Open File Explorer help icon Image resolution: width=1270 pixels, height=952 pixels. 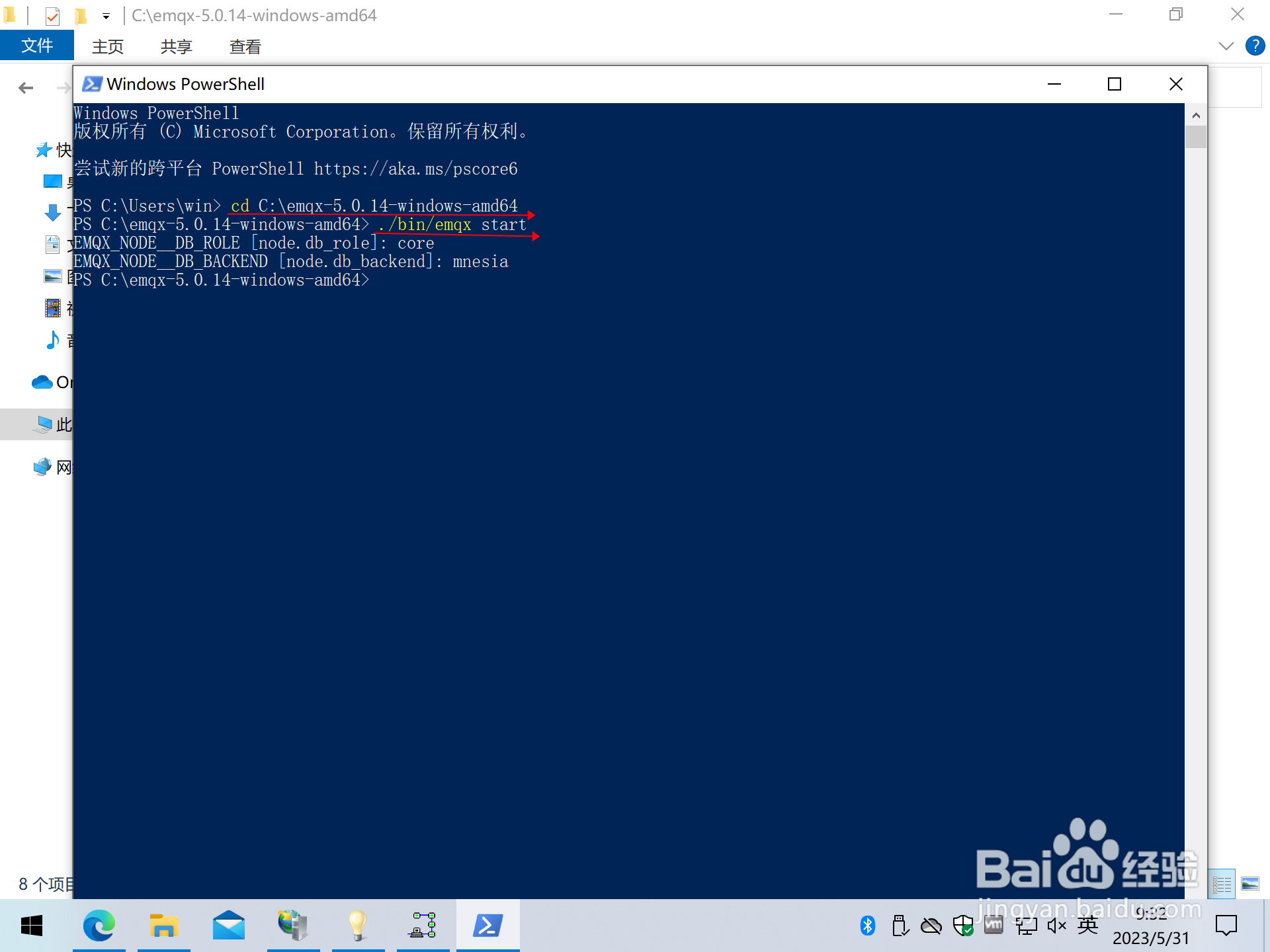1255,46
